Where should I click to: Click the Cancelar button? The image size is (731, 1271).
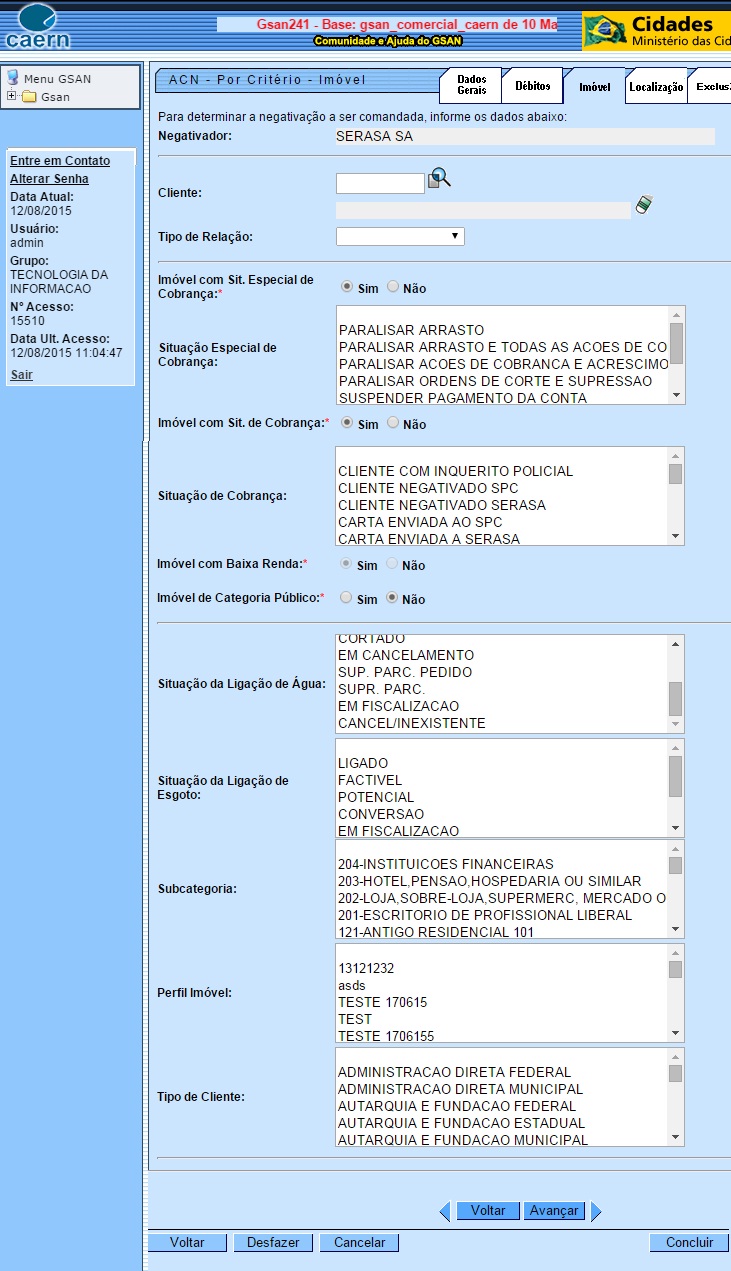tap(359, 1243)
